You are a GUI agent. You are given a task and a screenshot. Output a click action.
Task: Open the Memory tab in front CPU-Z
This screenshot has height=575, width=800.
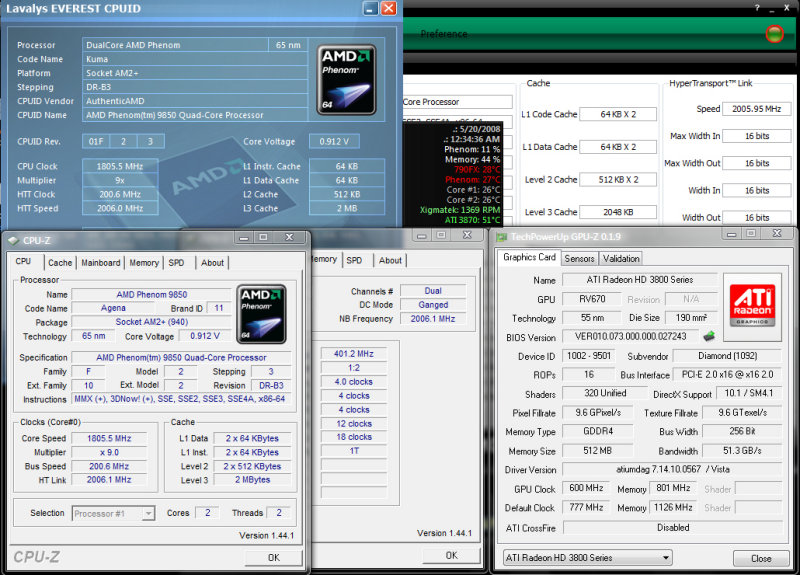coord(144,263)
